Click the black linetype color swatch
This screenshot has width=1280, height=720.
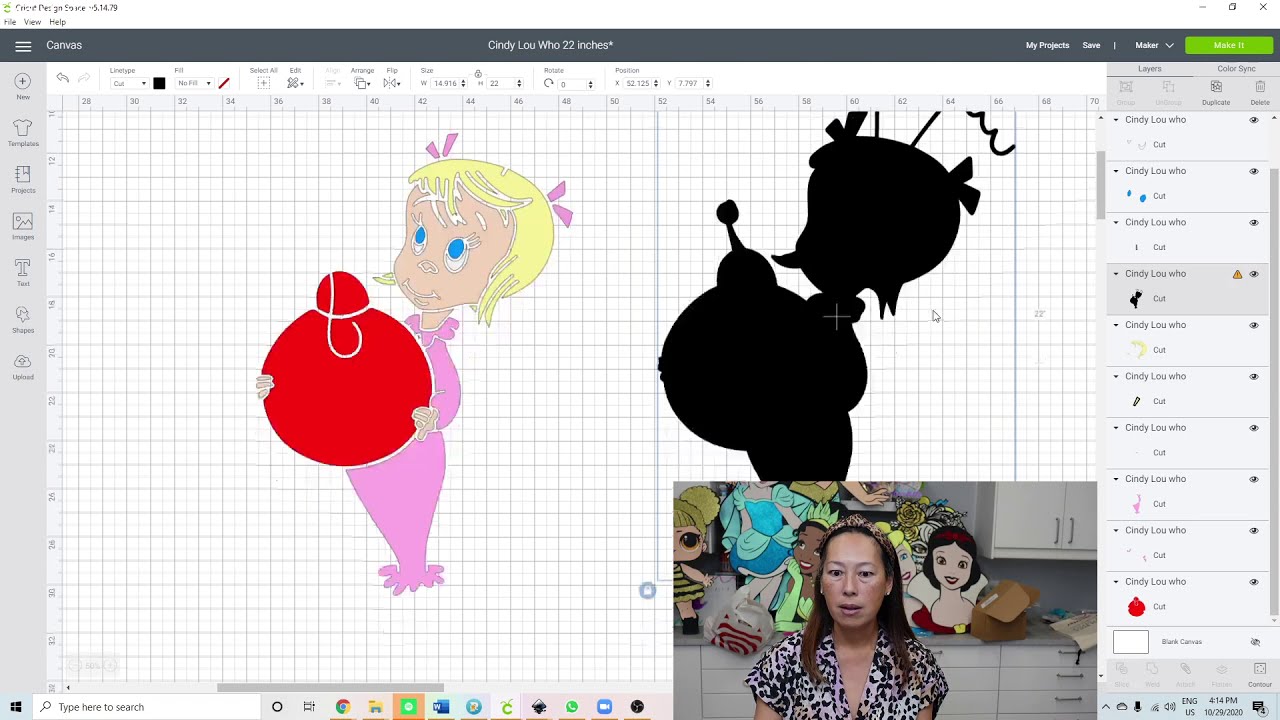click(x=159, y=84)
